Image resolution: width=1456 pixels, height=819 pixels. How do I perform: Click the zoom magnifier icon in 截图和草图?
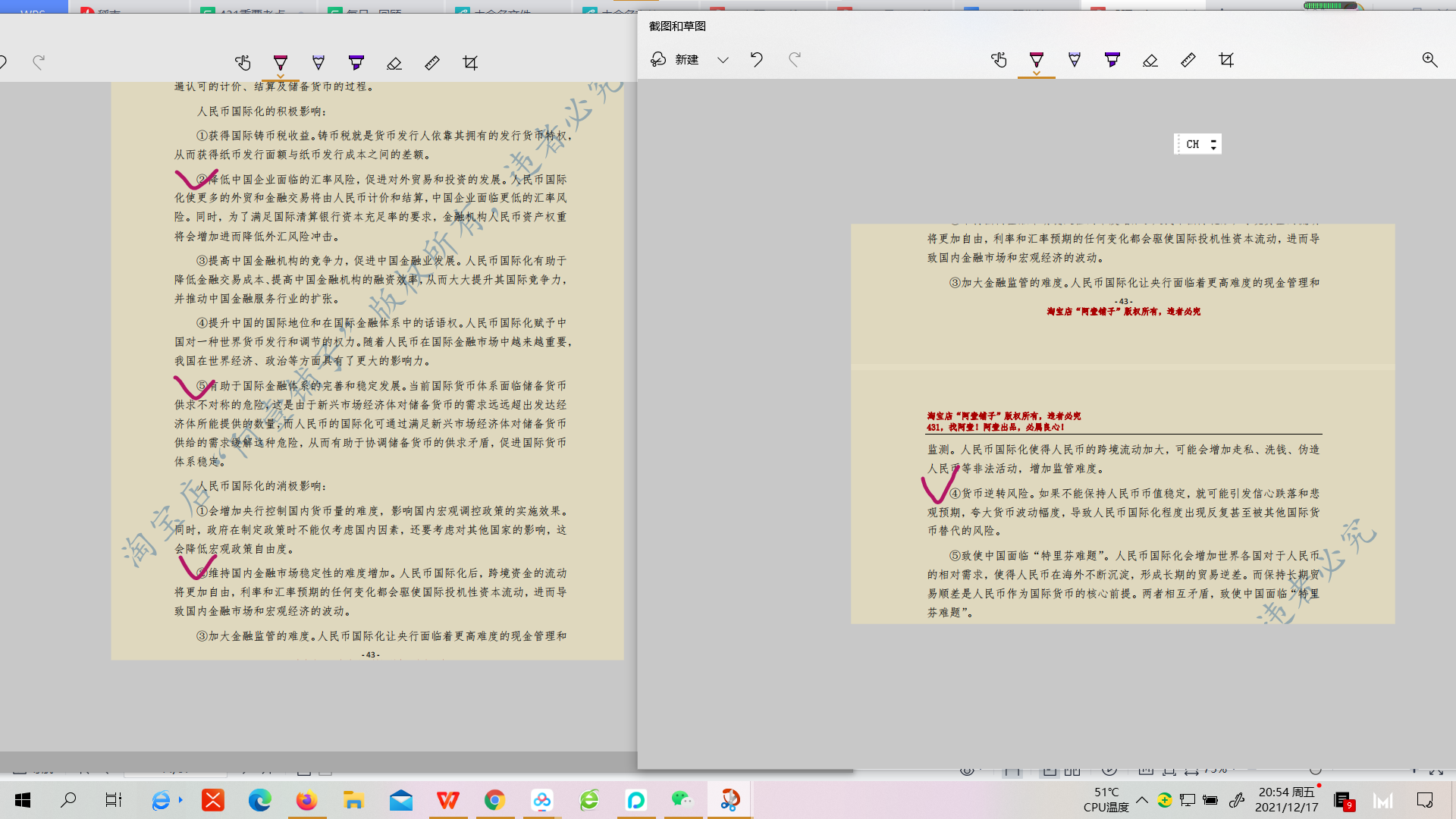(x=1429, y=60)
